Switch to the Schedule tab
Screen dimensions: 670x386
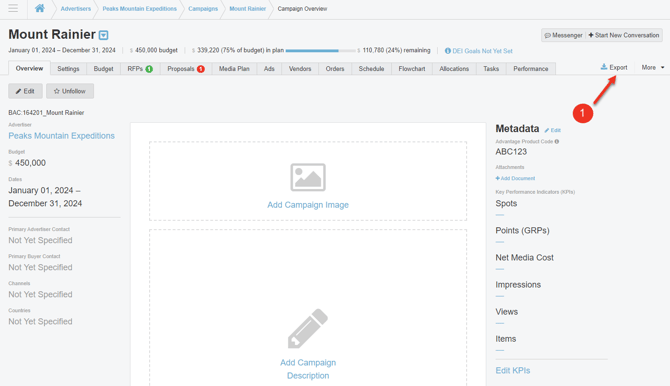click(x=371, y=69)
